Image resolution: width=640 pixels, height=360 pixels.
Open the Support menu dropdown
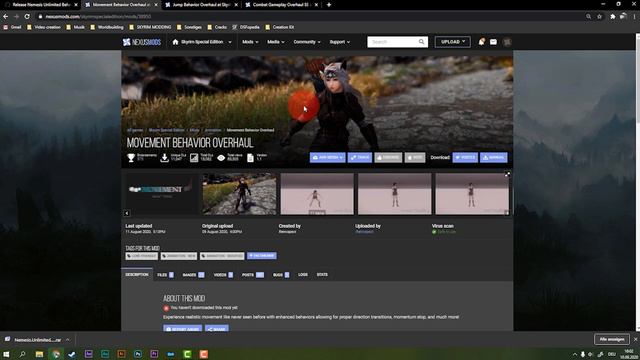339,42
